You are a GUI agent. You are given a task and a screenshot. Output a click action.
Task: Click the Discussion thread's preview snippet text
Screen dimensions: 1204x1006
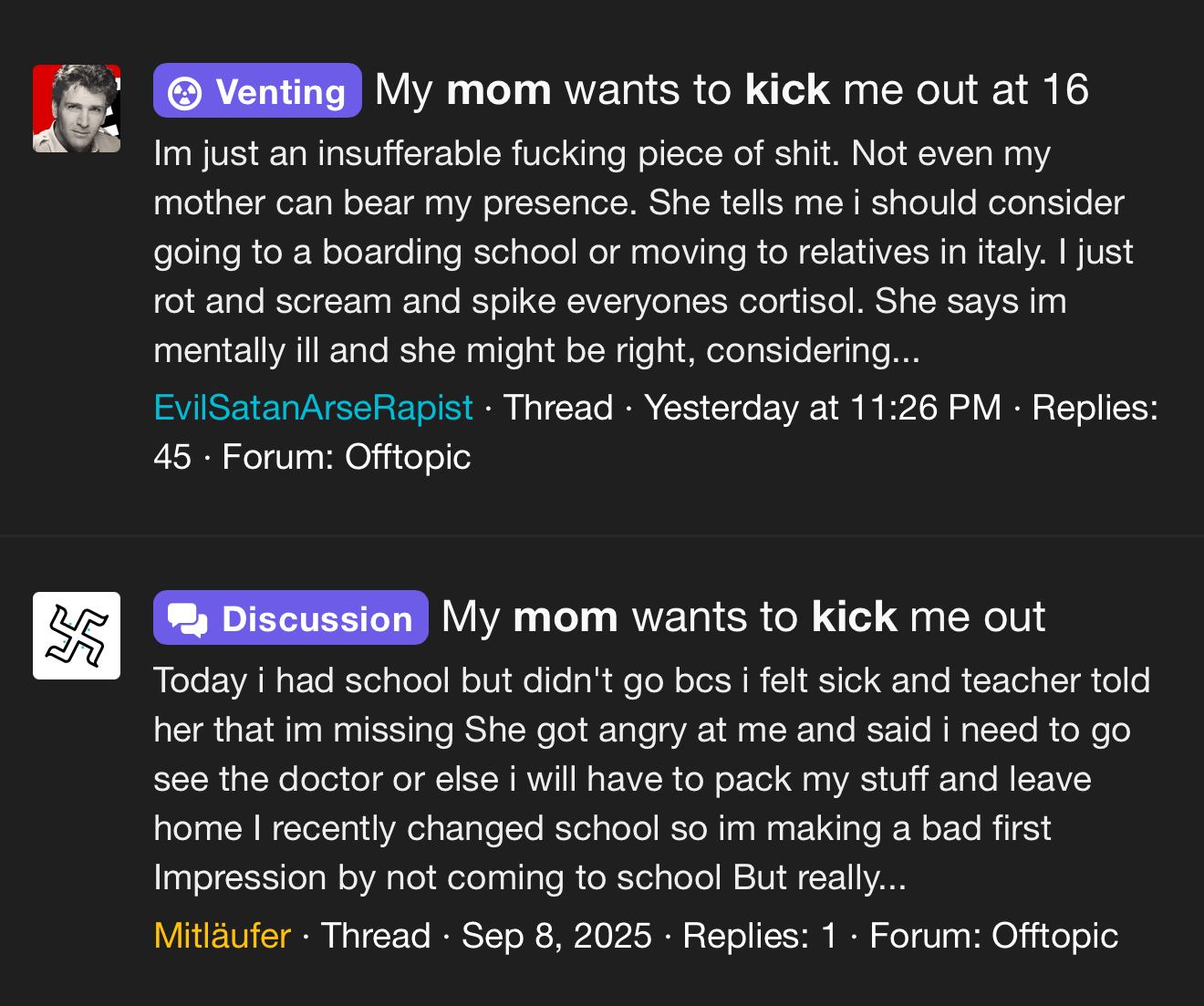coord(638,779)
